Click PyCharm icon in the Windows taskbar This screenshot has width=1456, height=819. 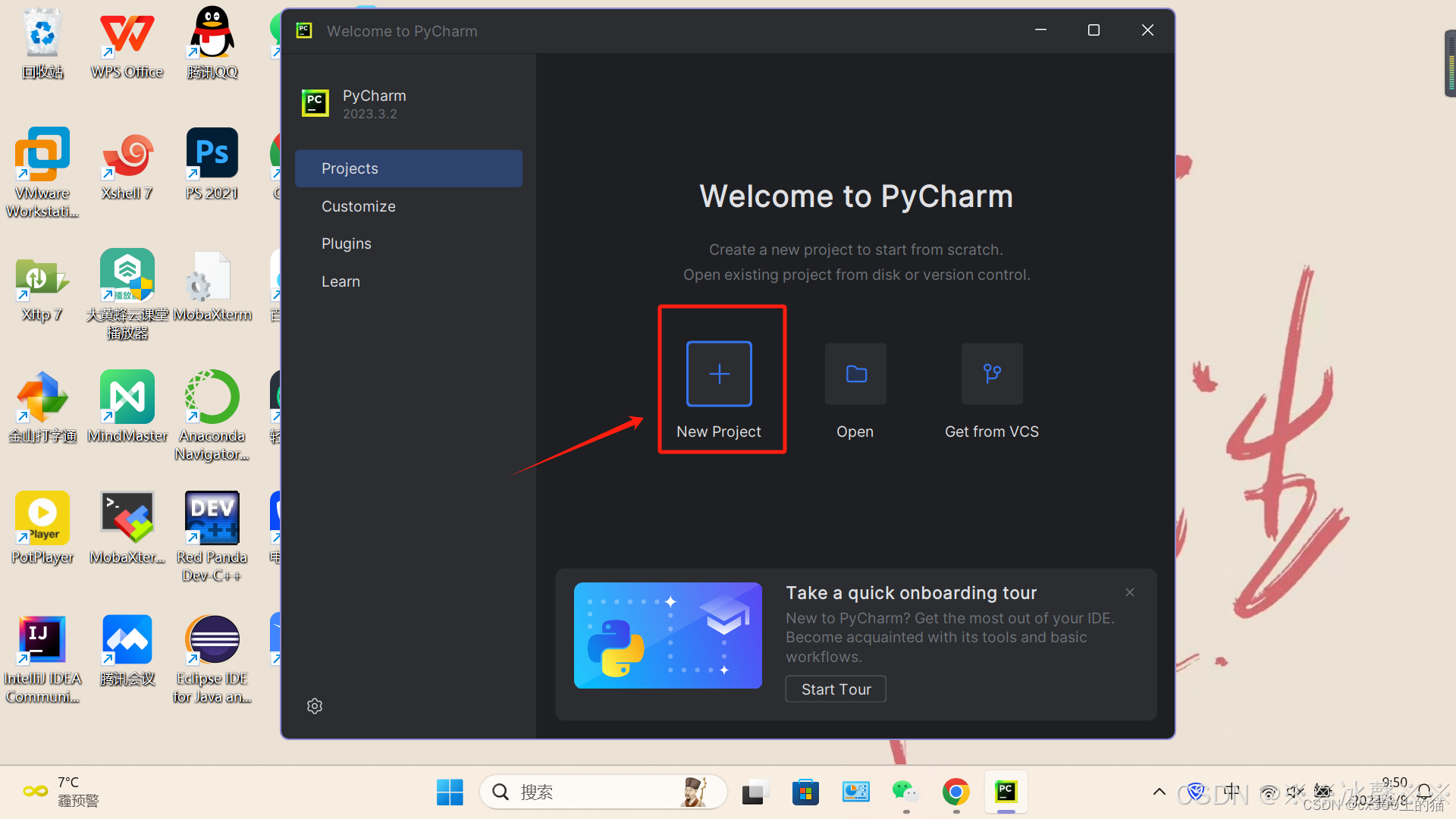tap(1006, 792)
